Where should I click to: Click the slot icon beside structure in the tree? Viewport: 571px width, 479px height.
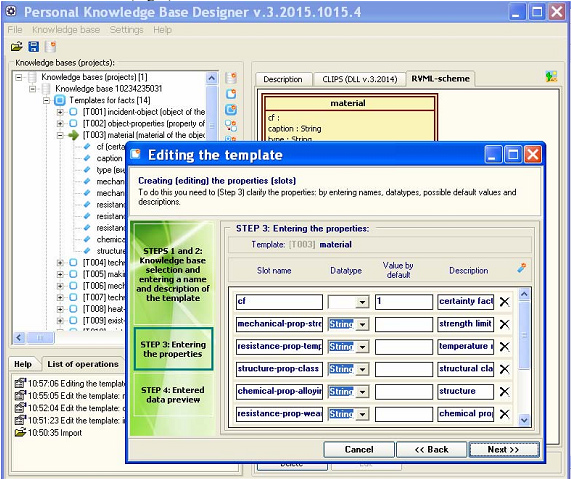(87, 251)
